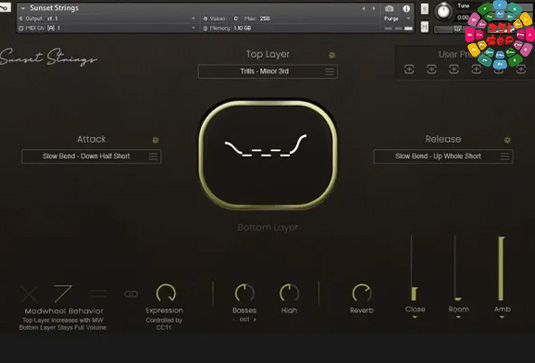Click the hamburger icon in Top Layer selector
Screen dimensions: 535x363
(329, 71)
